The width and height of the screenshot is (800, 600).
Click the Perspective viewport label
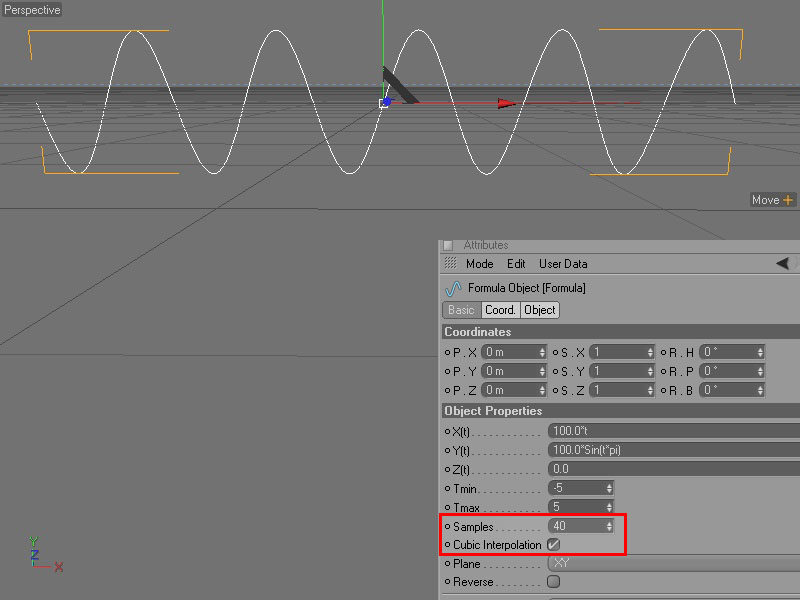[32, 10]
